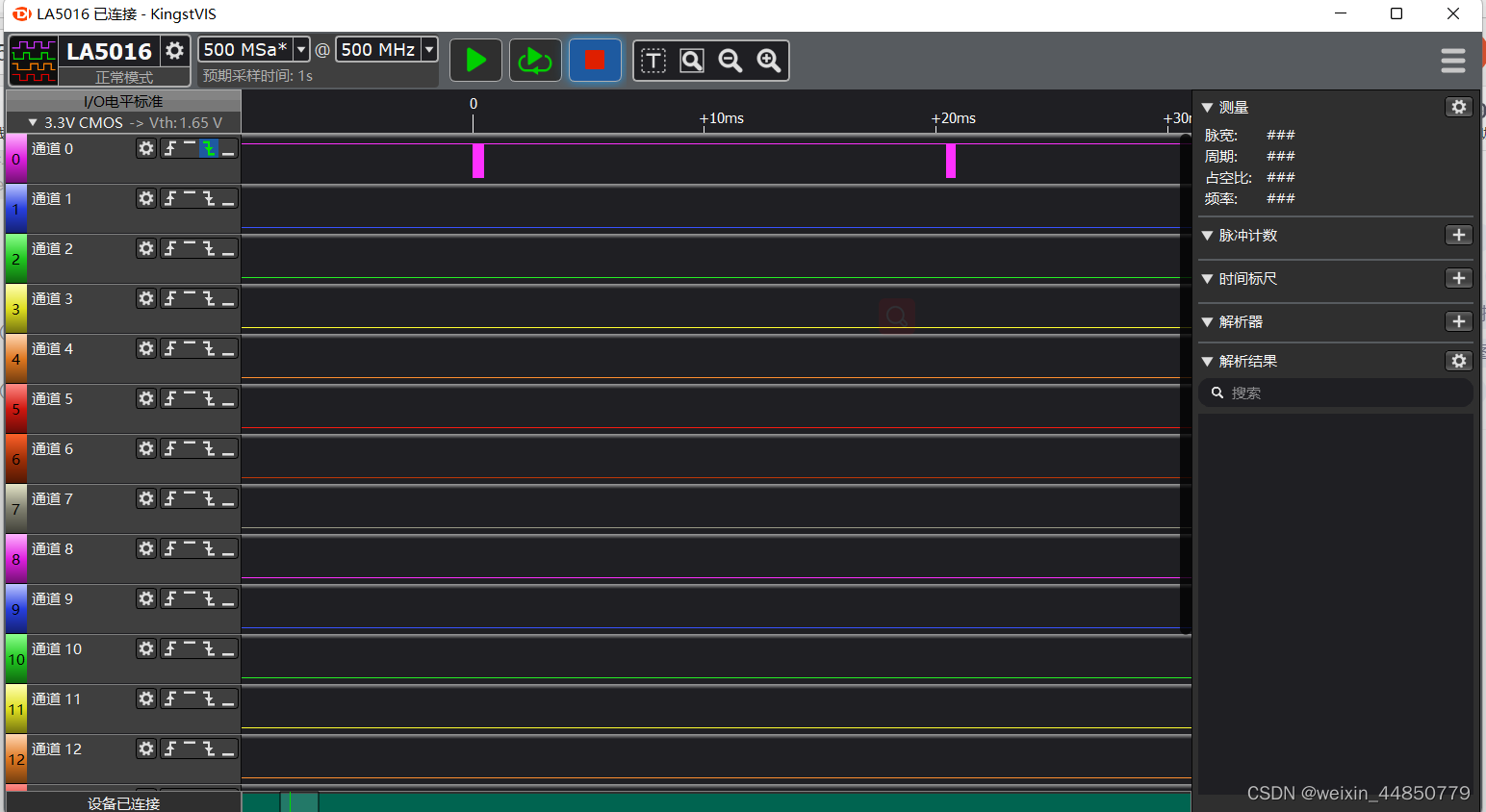Screen dimensions: 1486x812
Task: Set high level trigger on 通道 2
Action: pyautogui.click(x=190, y=248)
